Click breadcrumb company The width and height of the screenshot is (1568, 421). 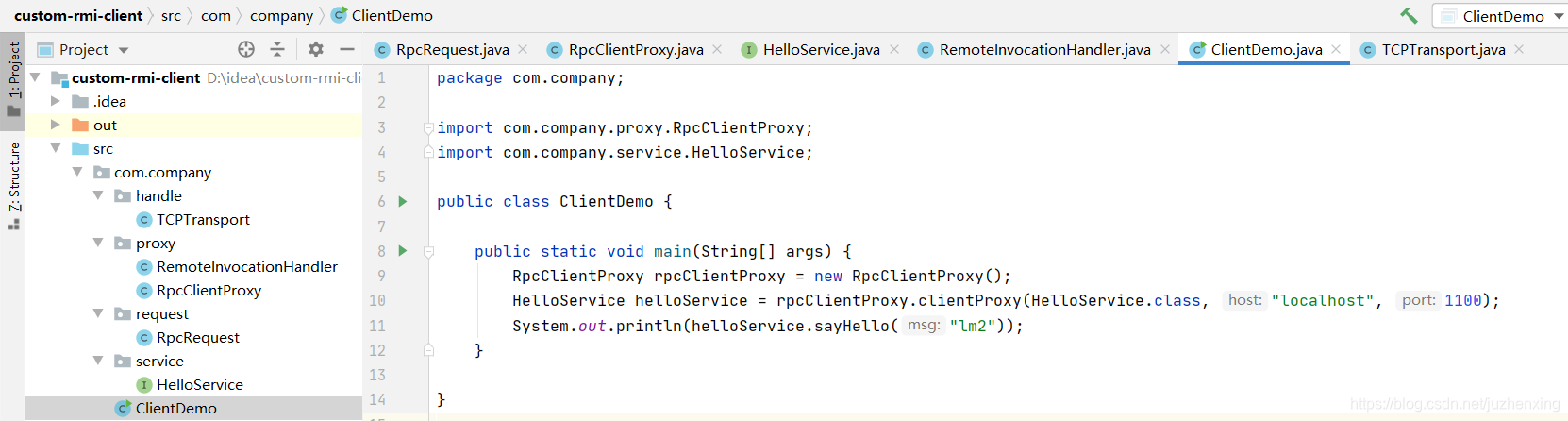(x=281, y=15)
